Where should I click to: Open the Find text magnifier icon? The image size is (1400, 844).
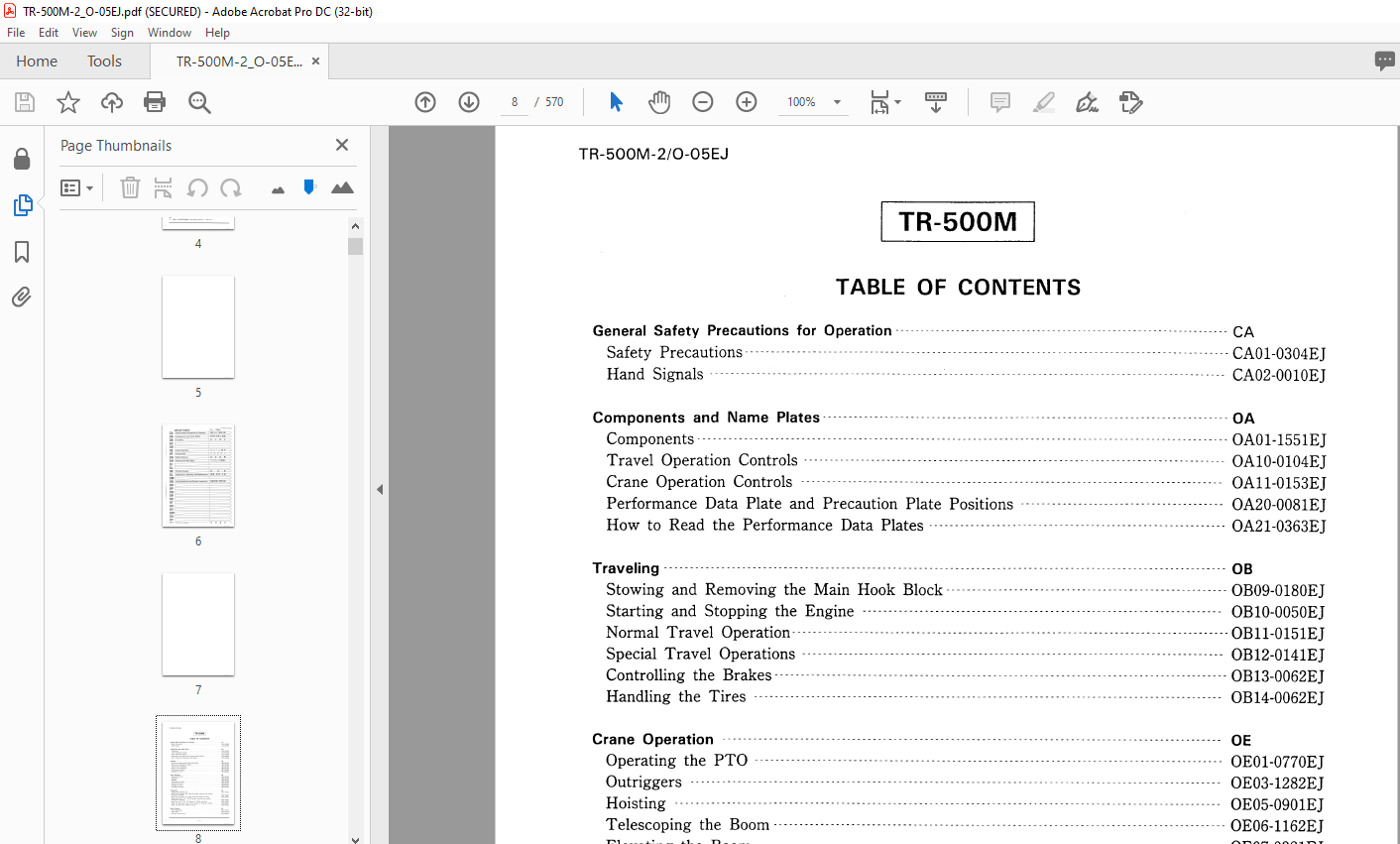click(199, 102)
